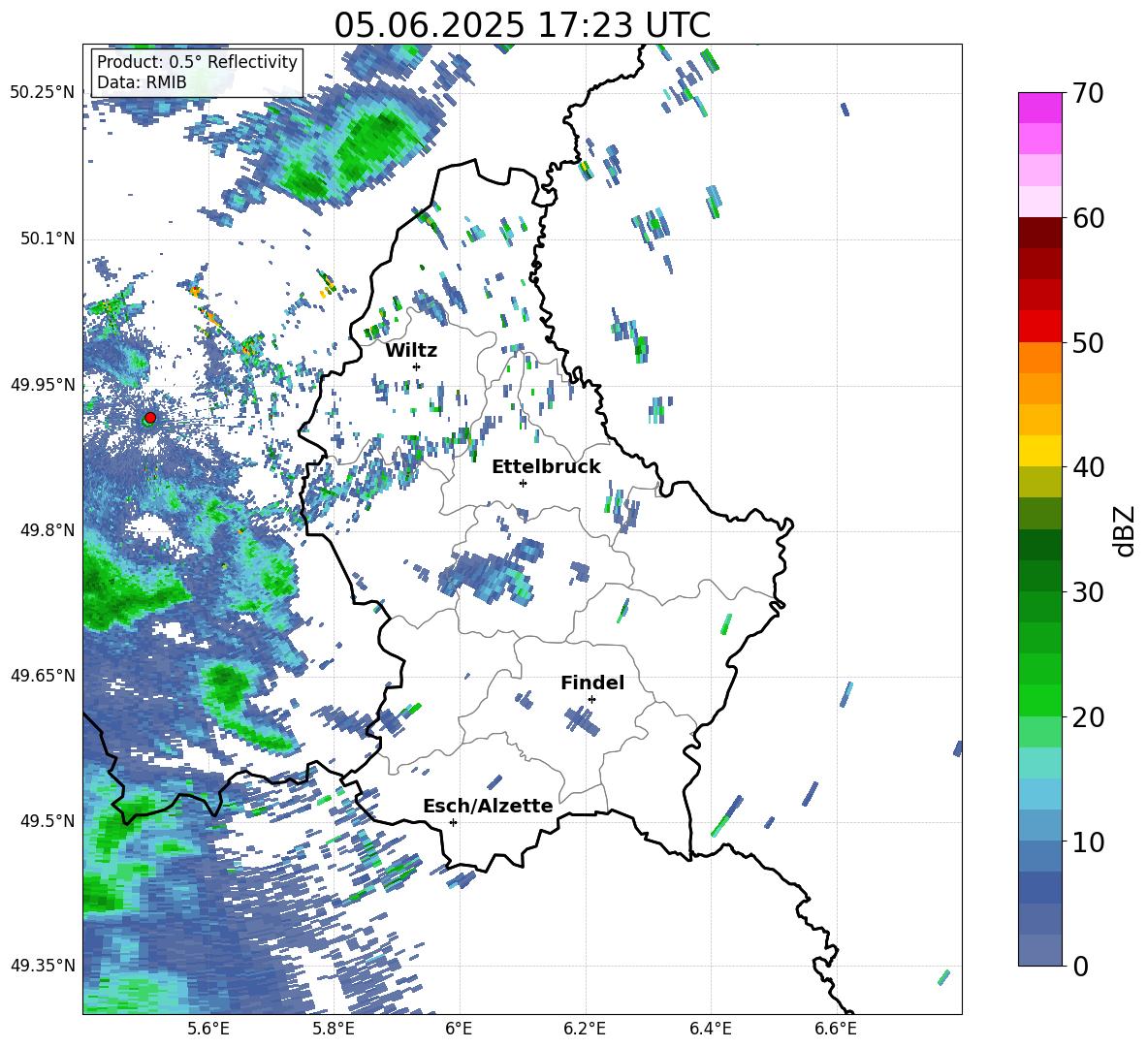Click the longitude label 6.4°E

[x=710, y=1029]
